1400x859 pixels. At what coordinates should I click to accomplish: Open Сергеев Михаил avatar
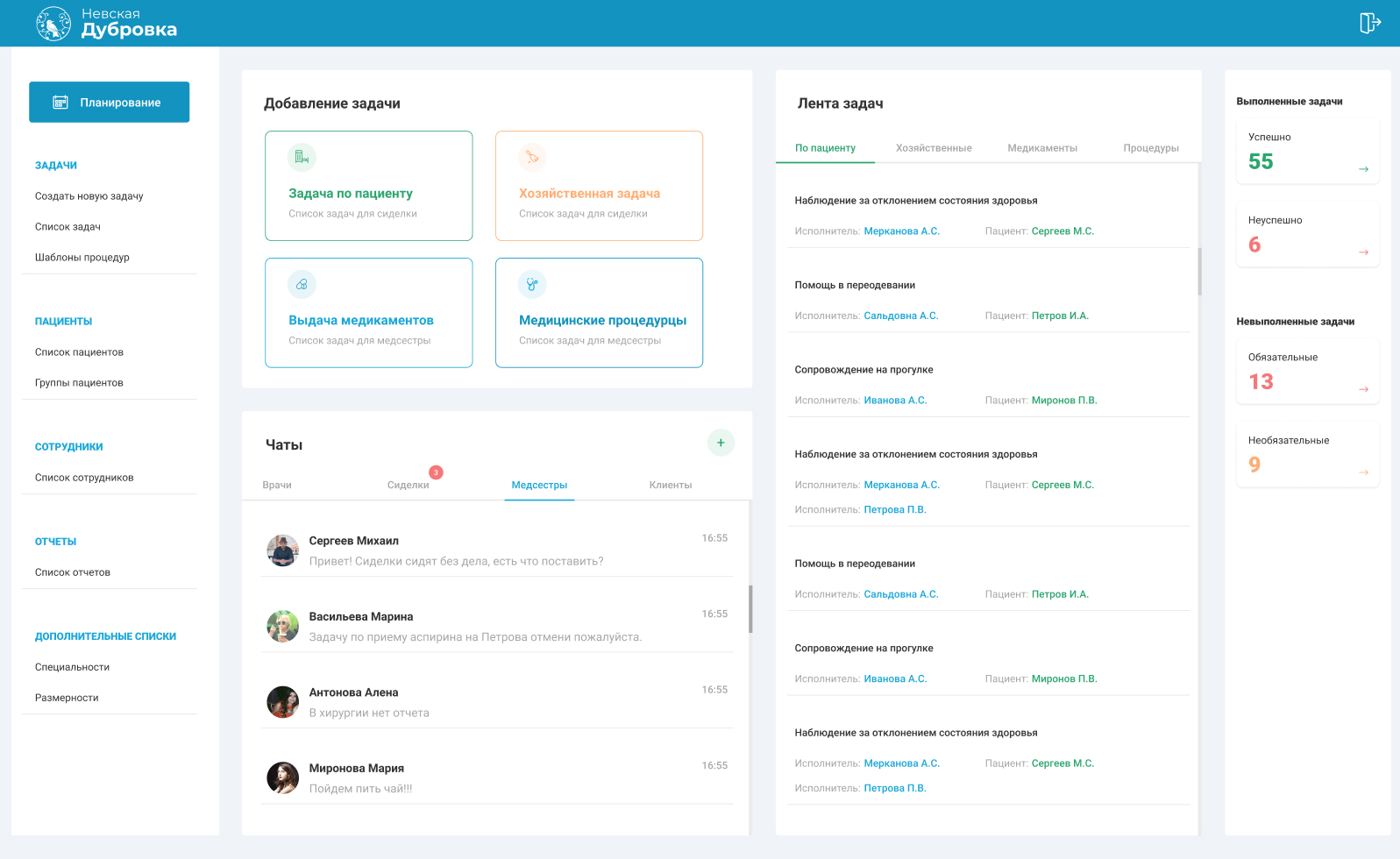point(282,550)
